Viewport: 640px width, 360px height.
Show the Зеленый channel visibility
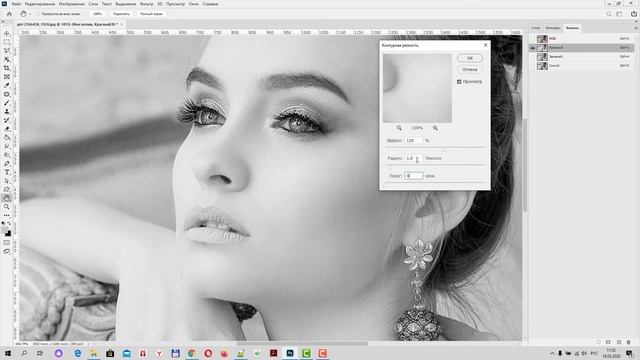point(533,57)
